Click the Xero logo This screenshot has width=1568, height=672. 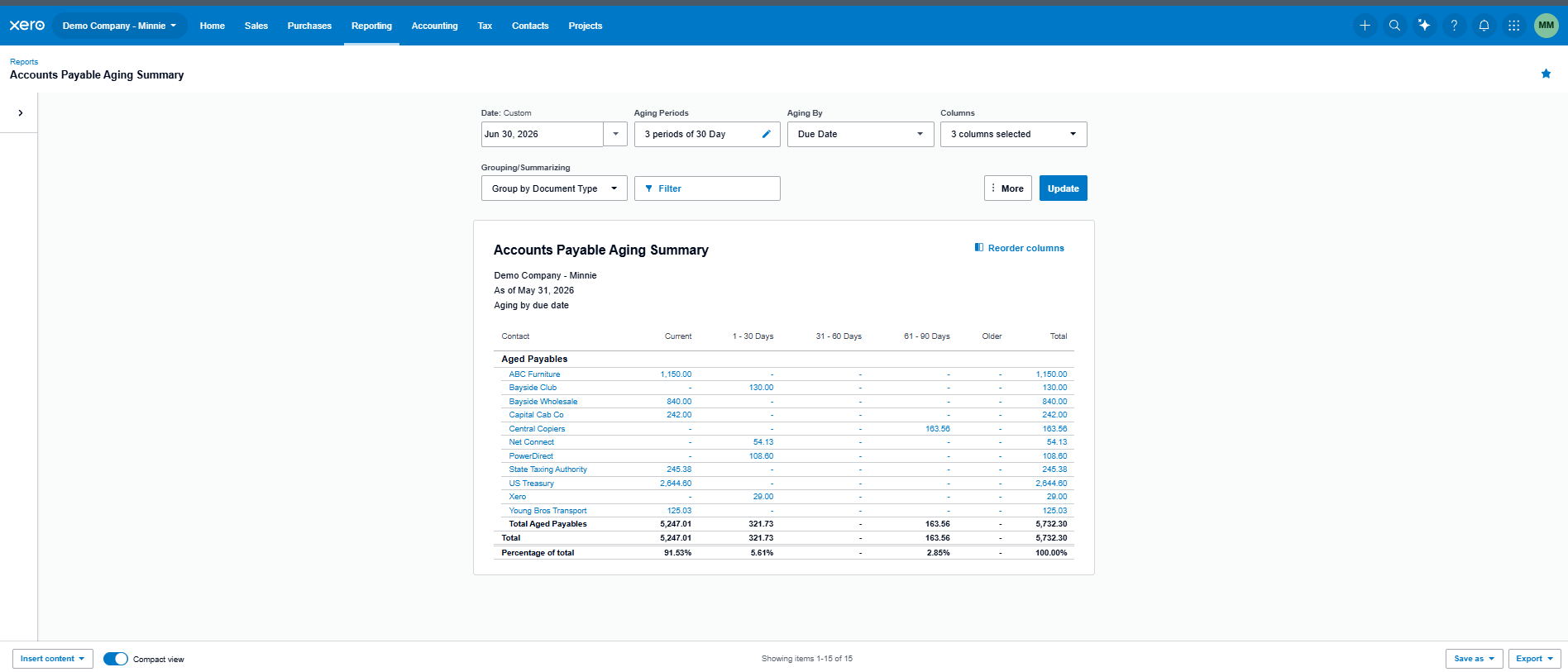pyautogui.click(x=27, y=26)
